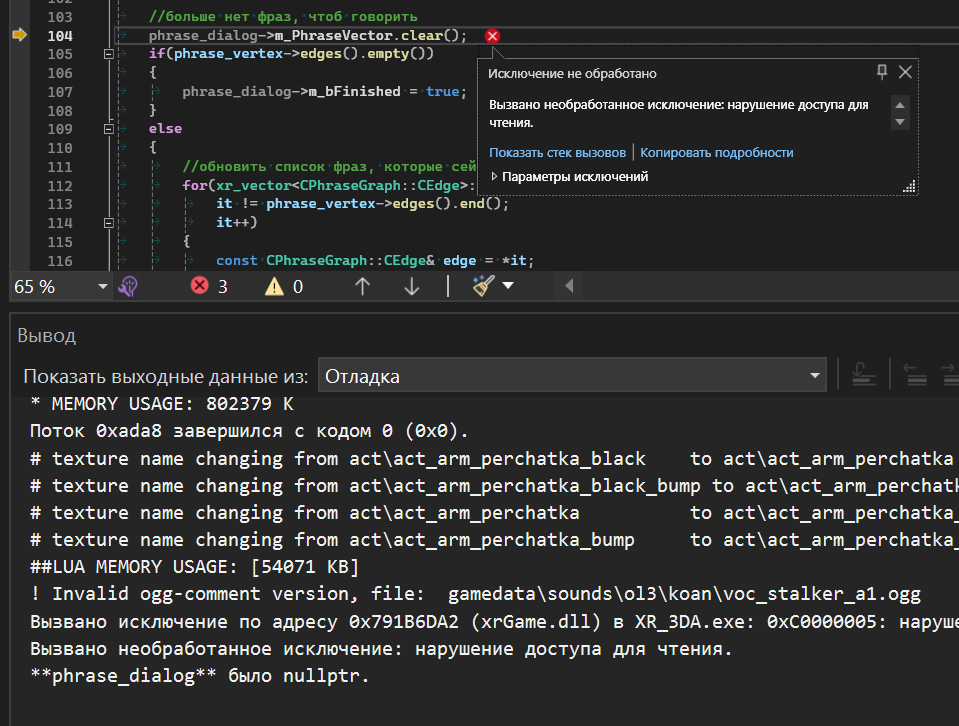The width and height of the screenshot is (959, 726).
Task: Click the yellow current-statement arrow in the margin
Action: tap(19, 35)
